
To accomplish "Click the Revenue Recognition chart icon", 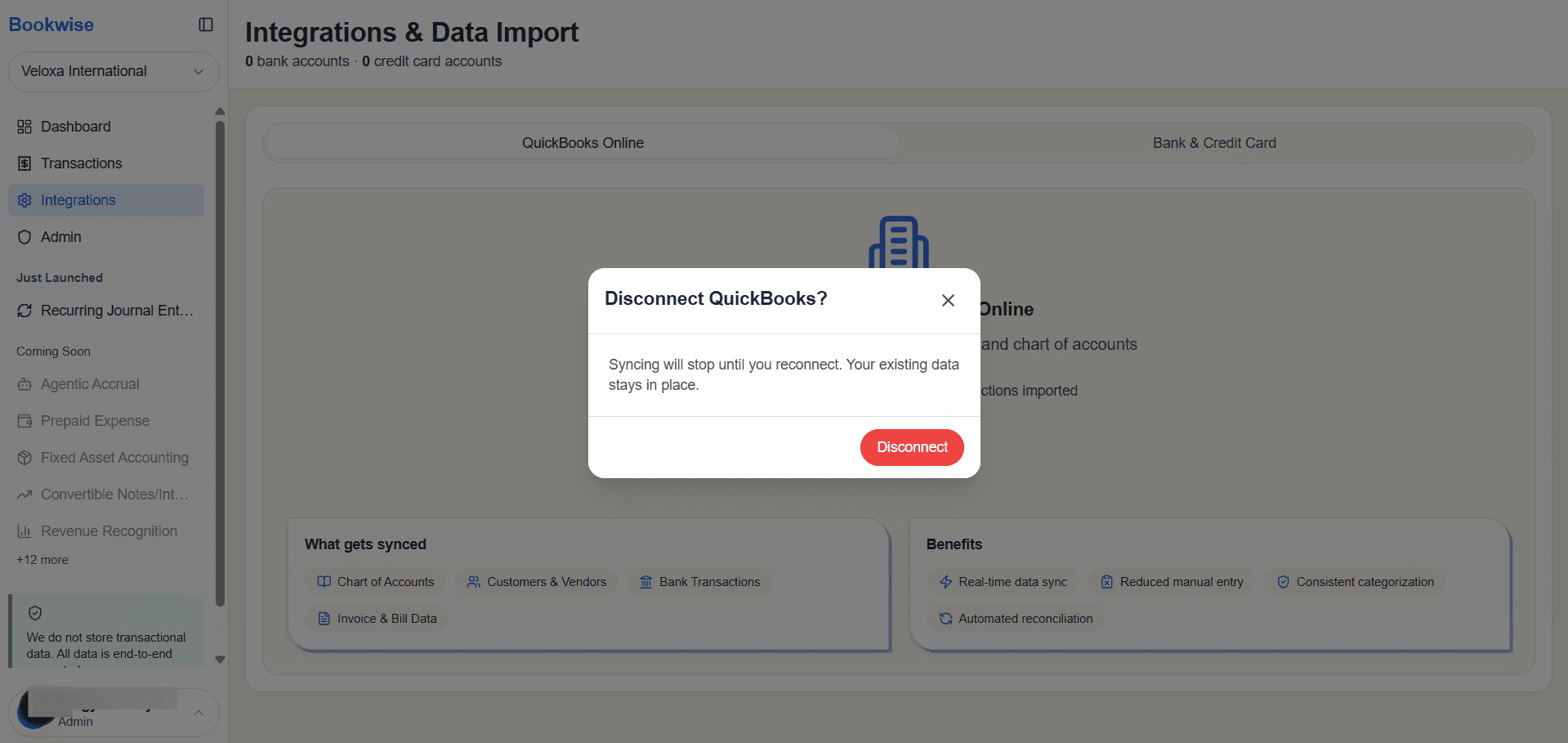I will pyautogui.click(x=25, y=531).
